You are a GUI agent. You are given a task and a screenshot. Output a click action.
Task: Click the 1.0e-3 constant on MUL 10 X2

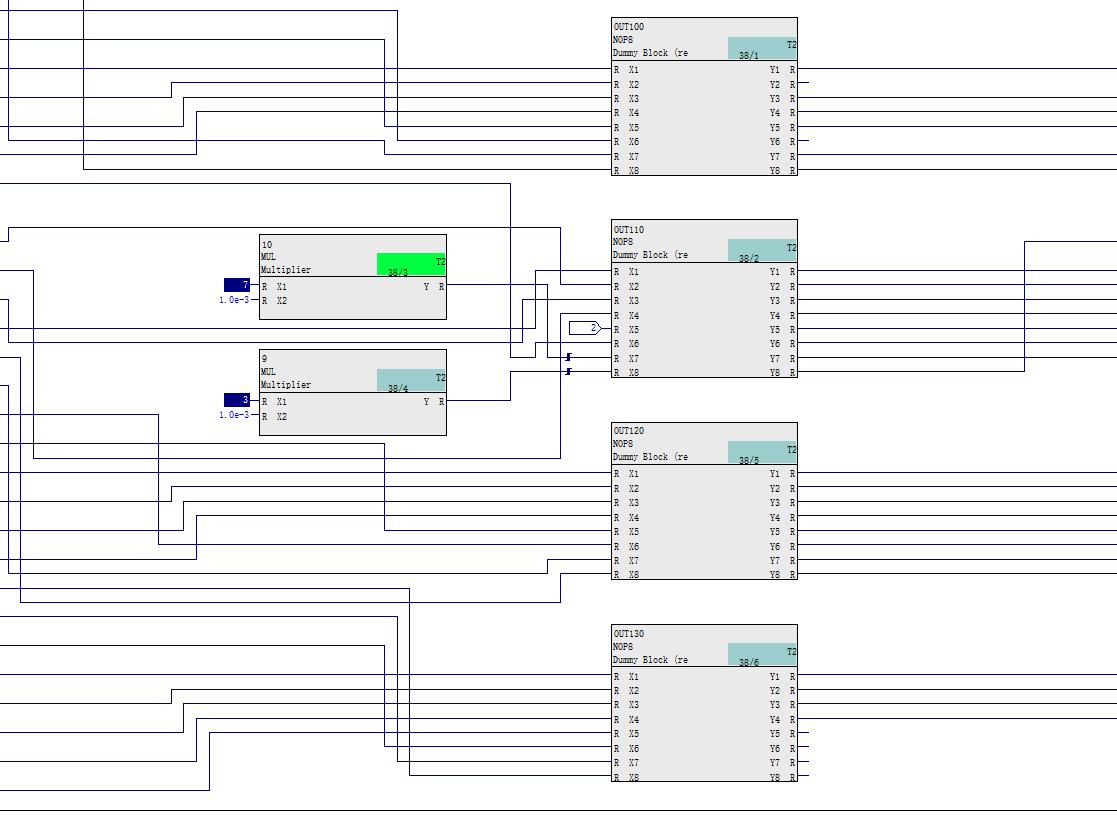click(x=234, y=300)
